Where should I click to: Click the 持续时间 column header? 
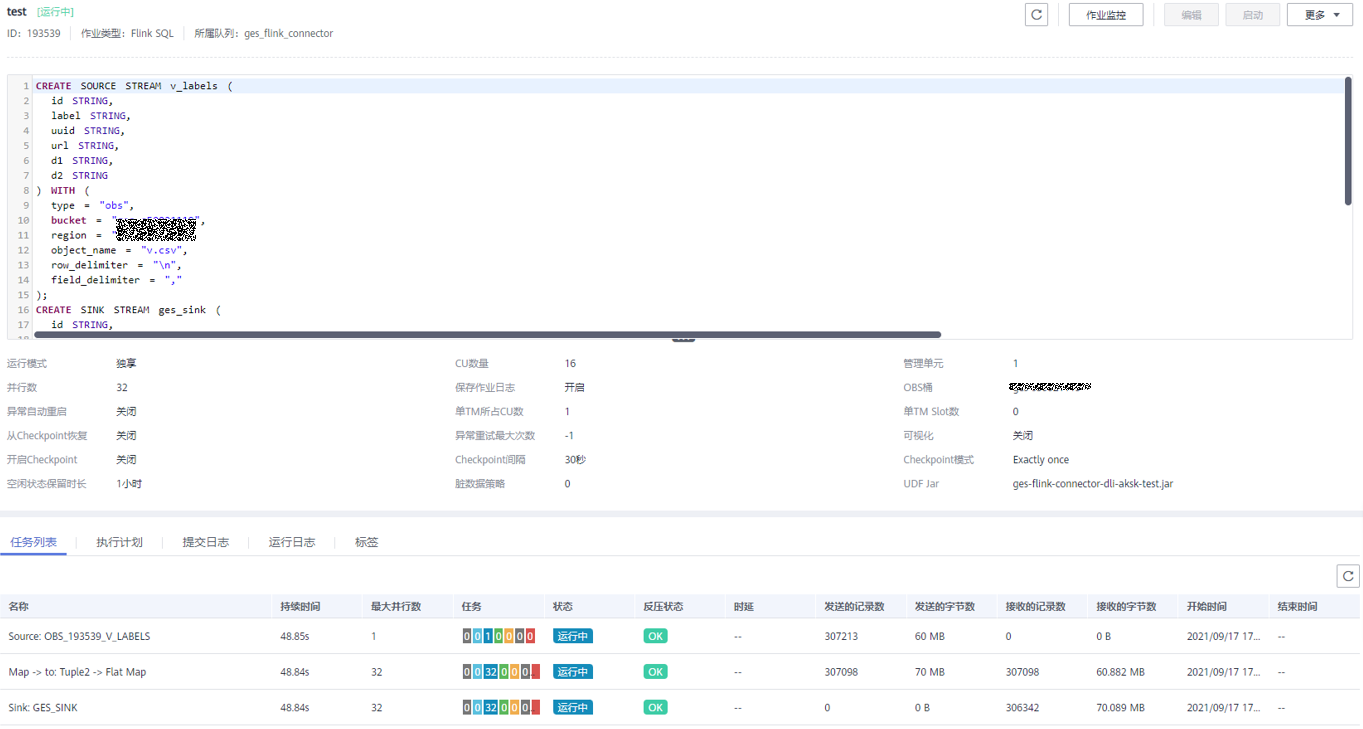click(301, 606)
